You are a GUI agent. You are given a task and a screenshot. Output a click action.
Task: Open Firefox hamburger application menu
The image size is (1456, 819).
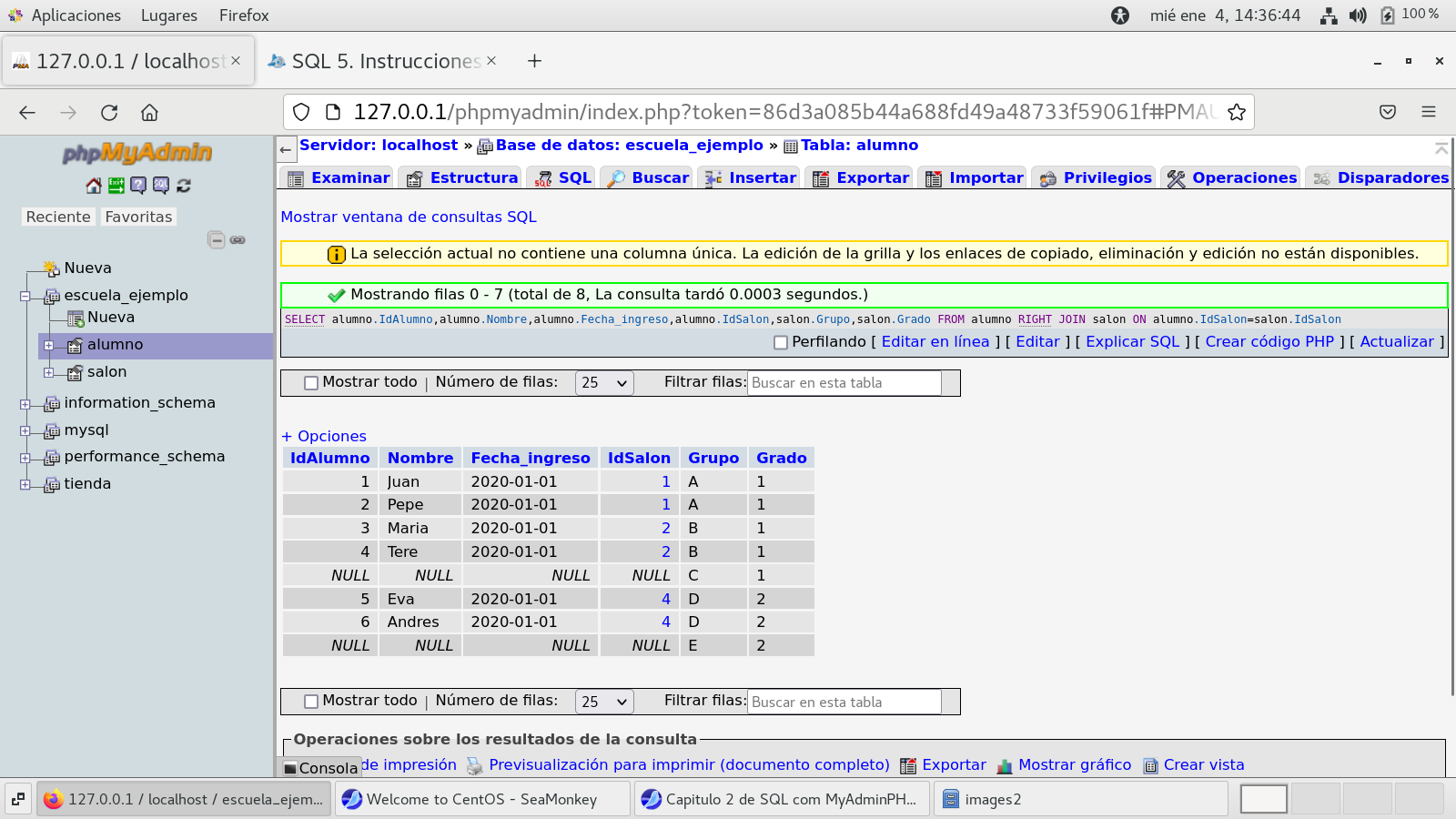pyautogui.click(x=1428, y=112)
